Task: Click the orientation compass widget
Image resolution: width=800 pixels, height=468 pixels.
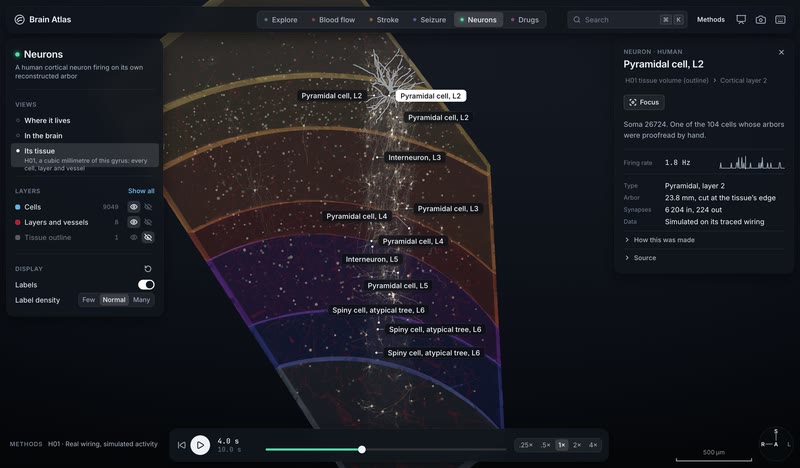Action: (x=776, y=443)
